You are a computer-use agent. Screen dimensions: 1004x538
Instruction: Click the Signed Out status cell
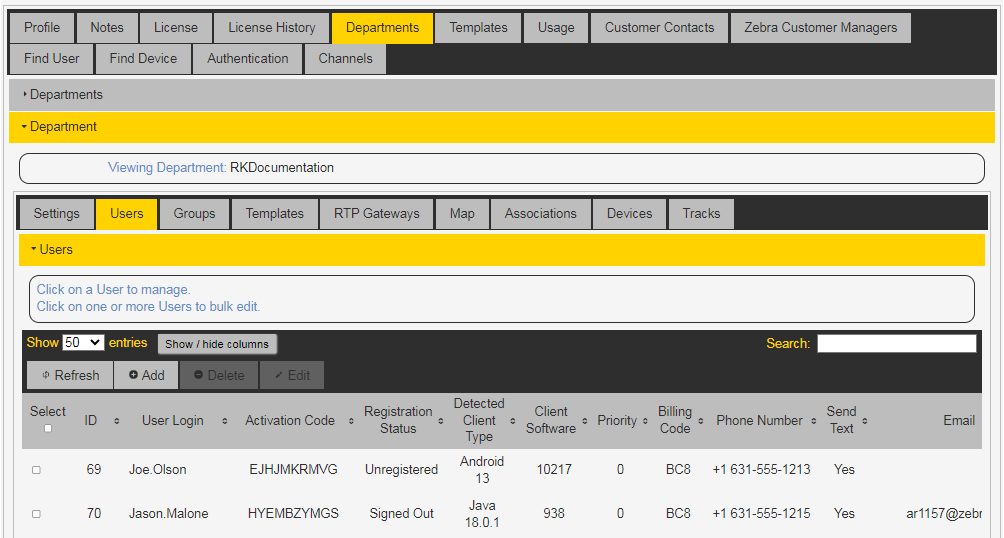click(401, 513)
